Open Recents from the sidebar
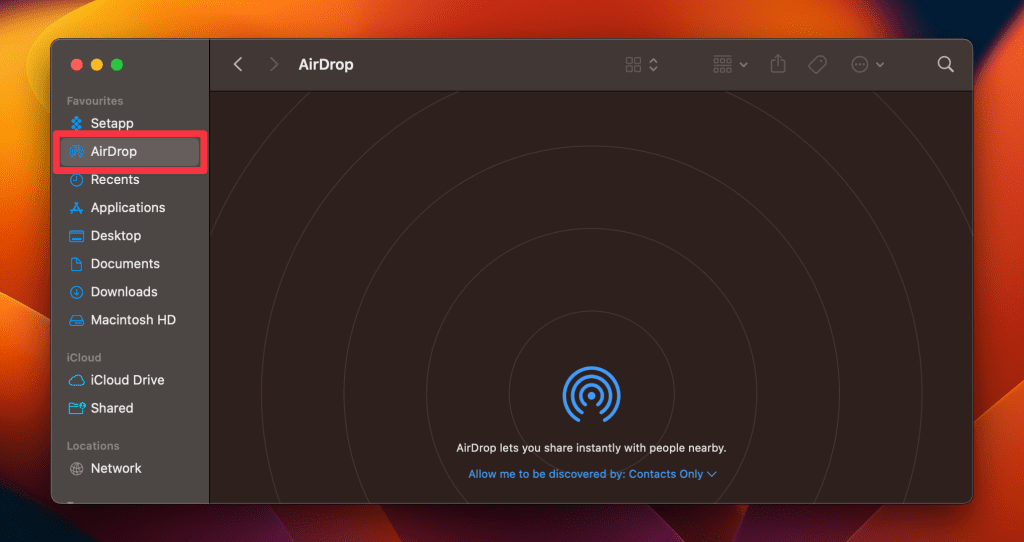The width and height of the screenshot is (1024, 542). [x=114, y=180]
